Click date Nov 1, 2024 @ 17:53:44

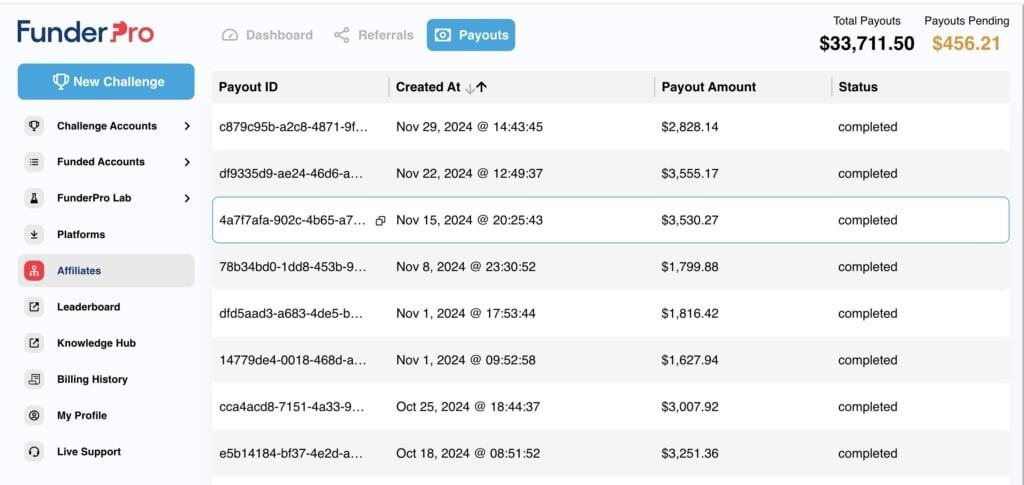(x=466, y=313)
